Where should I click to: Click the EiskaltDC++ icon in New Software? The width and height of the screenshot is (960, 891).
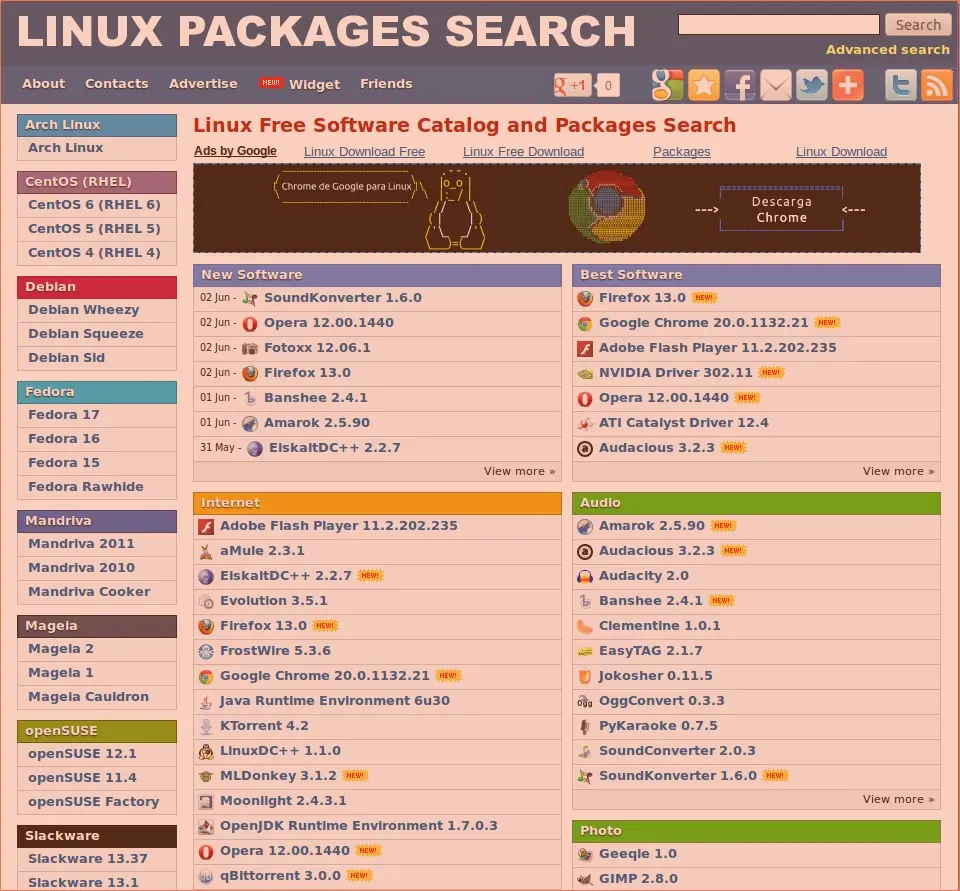[x=255, y=448]
